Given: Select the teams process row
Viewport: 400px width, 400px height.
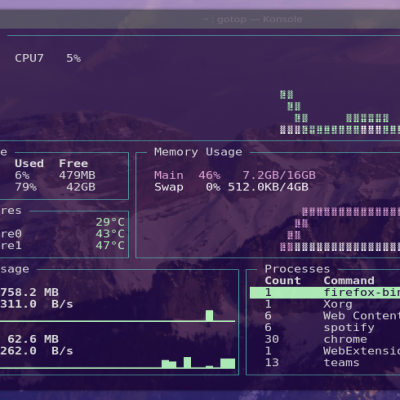Looking at the screenshot, I should click(325, 362).
